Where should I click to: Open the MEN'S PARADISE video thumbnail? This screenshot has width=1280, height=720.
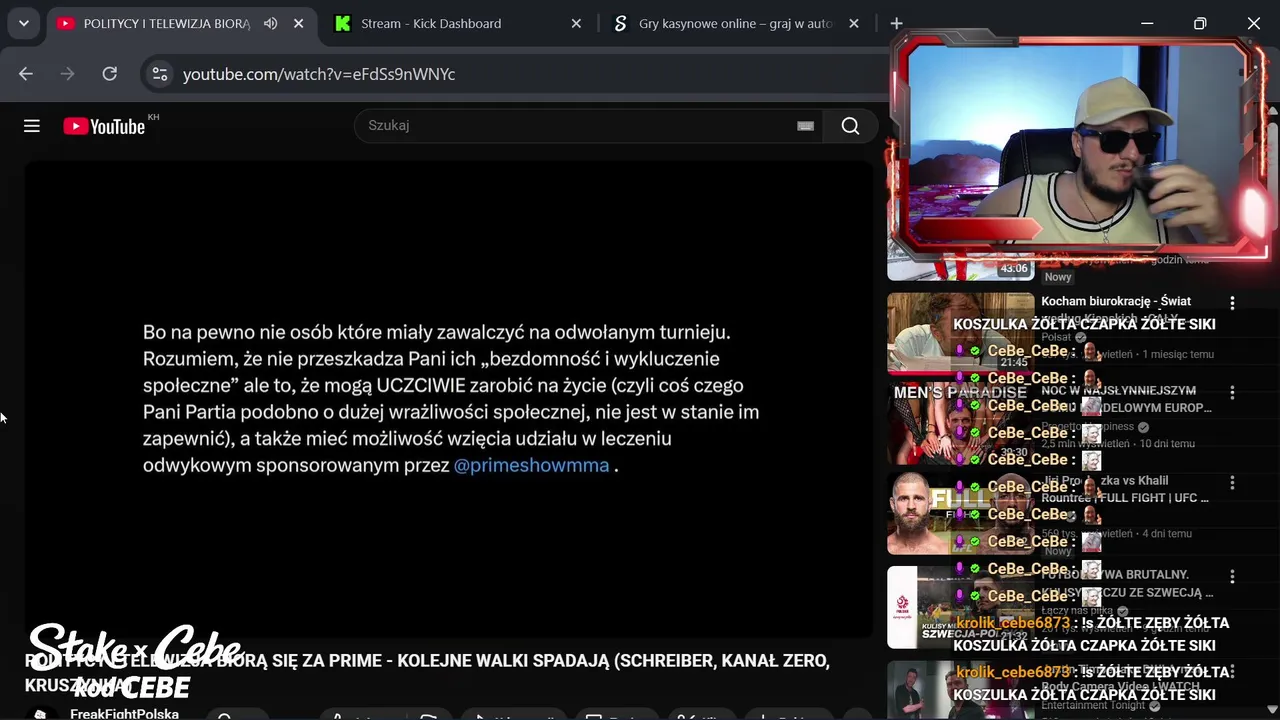click(x=961, y=423)
